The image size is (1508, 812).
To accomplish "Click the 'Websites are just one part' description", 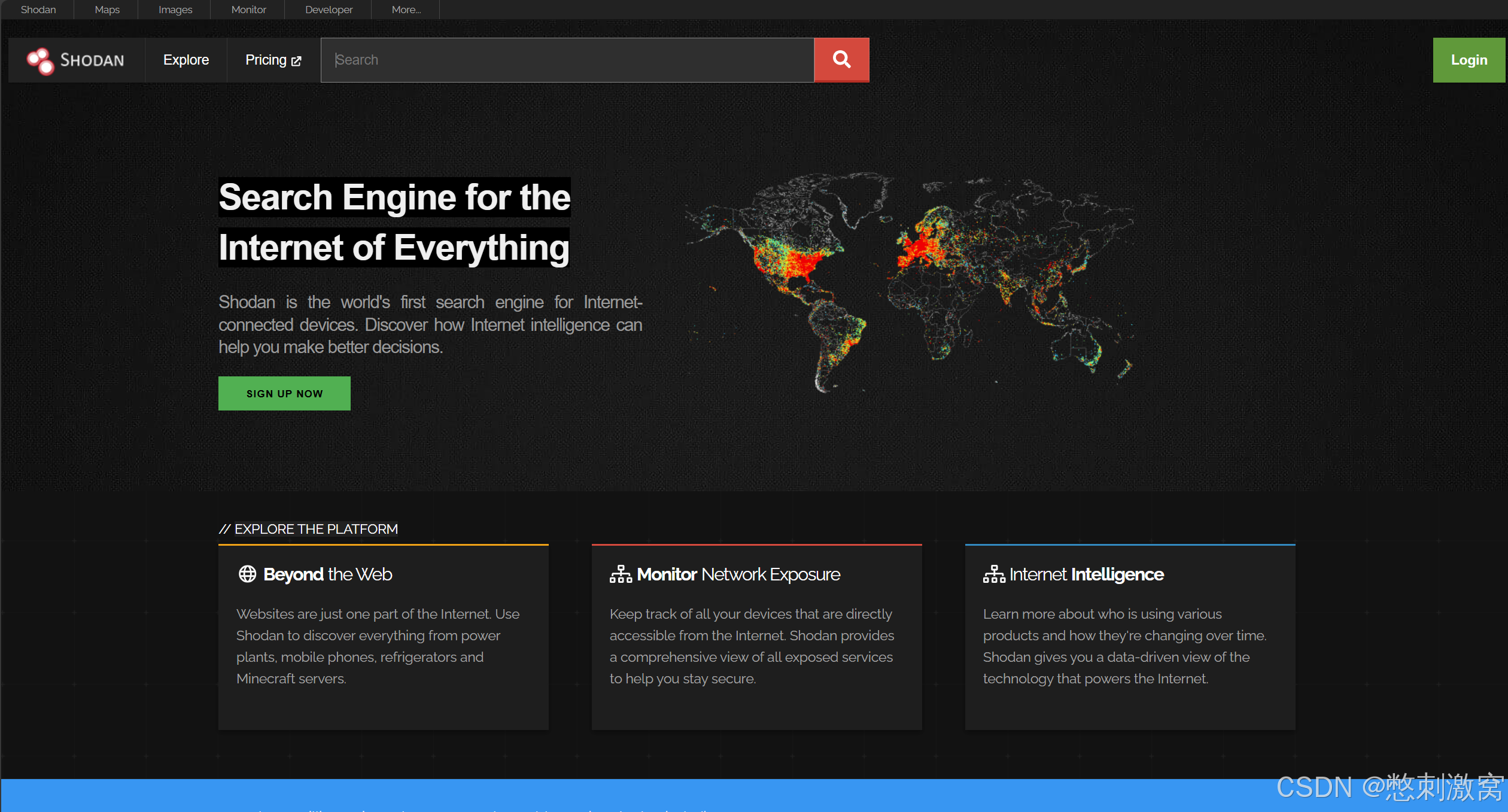I will point(378,646).
